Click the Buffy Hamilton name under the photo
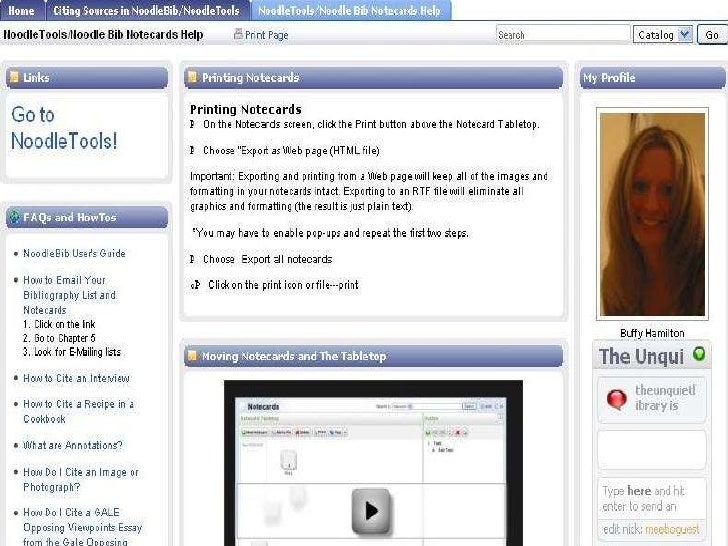Image resolution: width=728 pixels, height=546 pixels. tap(652, 333)
